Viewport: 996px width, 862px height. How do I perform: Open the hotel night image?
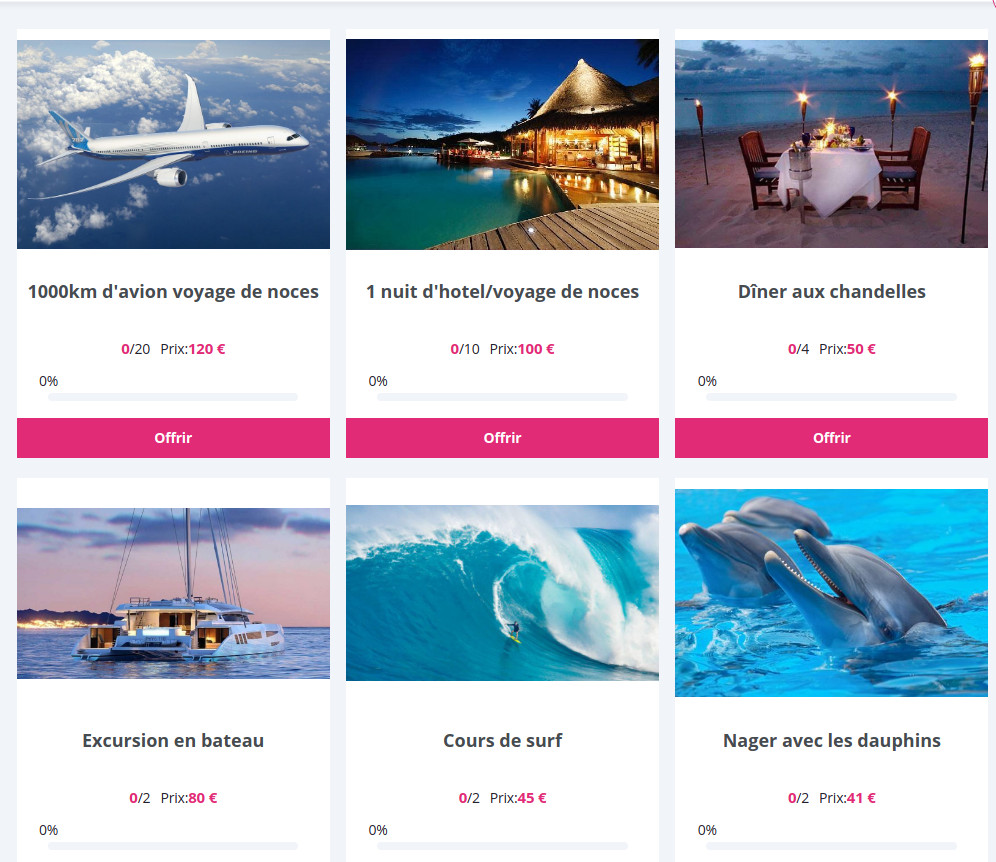[502, 144]
